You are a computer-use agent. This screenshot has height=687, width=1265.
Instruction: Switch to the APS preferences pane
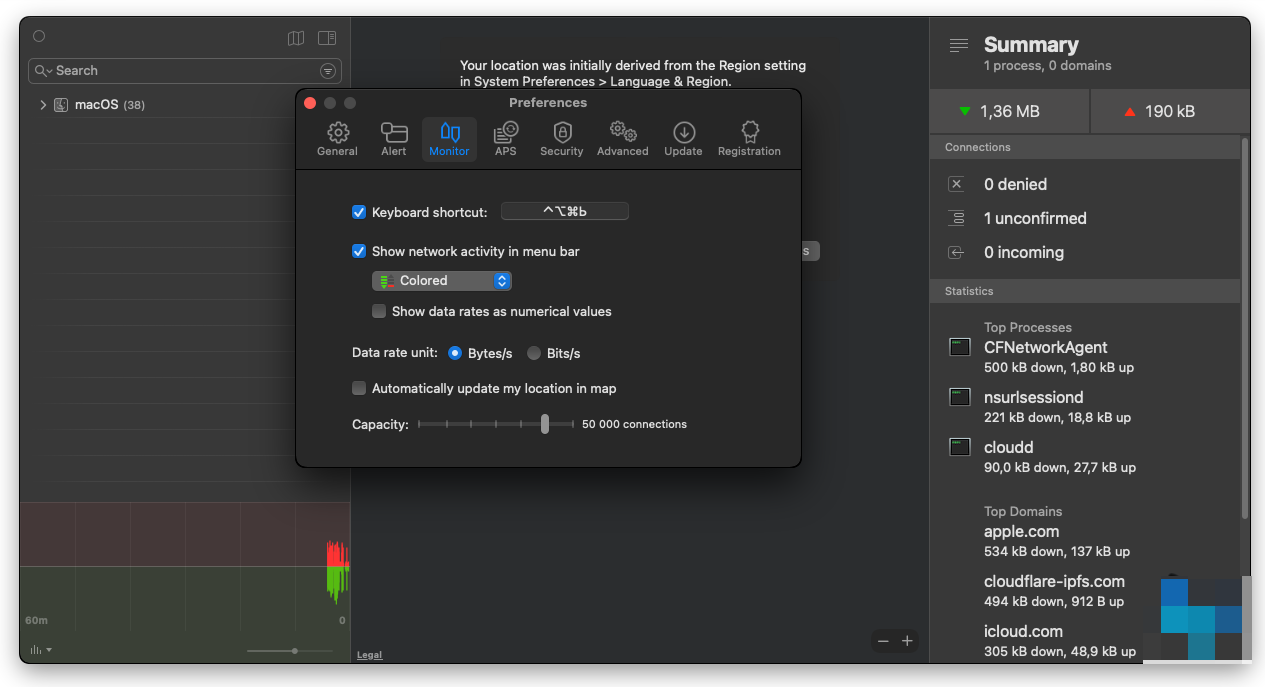click(506, 139)
